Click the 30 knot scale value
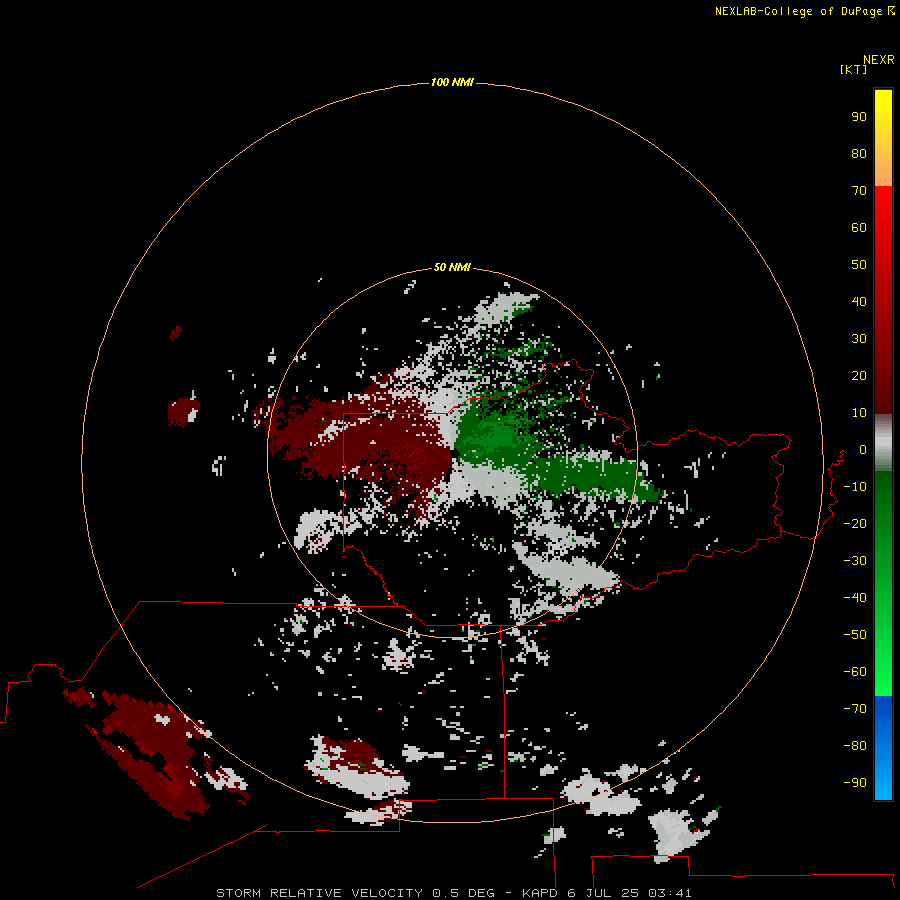The width and height of the screenshot is (900, 900). (859, 339)
